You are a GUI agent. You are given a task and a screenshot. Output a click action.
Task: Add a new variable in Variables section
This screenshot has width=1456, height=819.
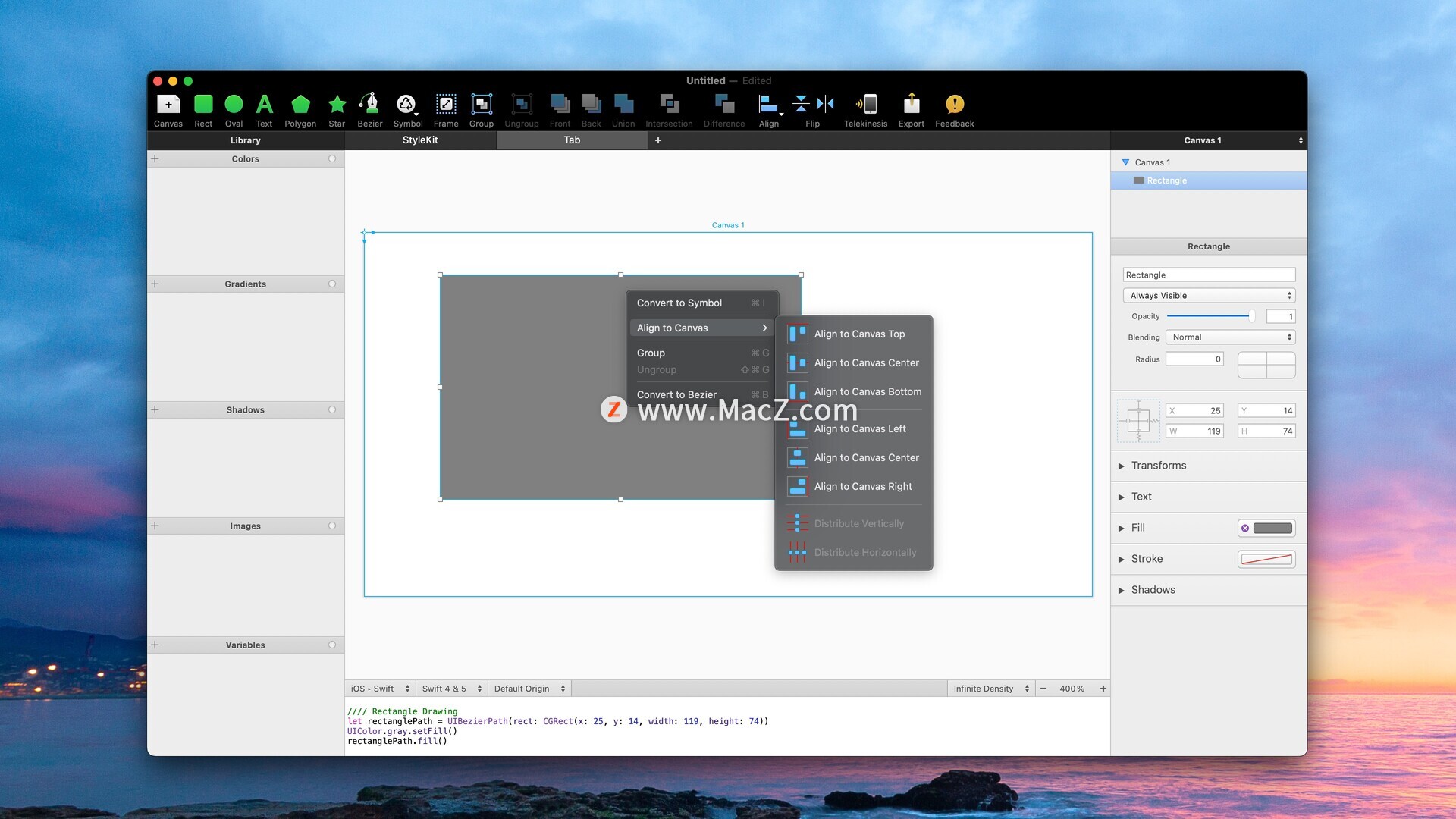(x=155, y=645)
